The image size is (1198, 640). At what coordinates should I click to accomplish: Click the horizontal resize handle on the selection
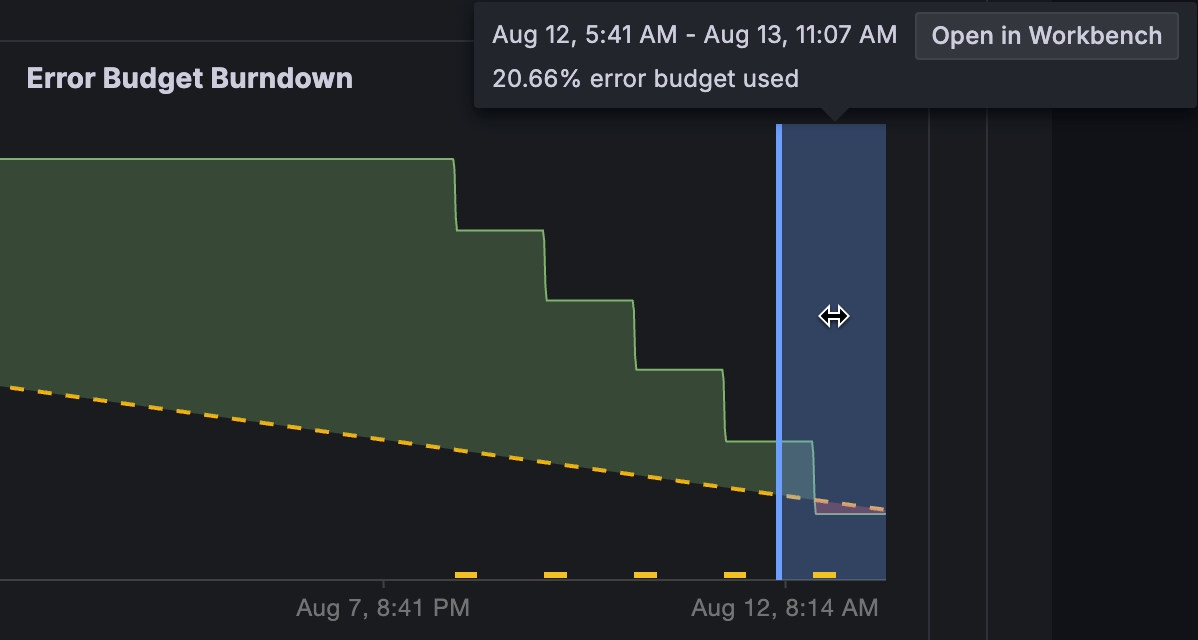pyautogui.click(x=833, y=316)
